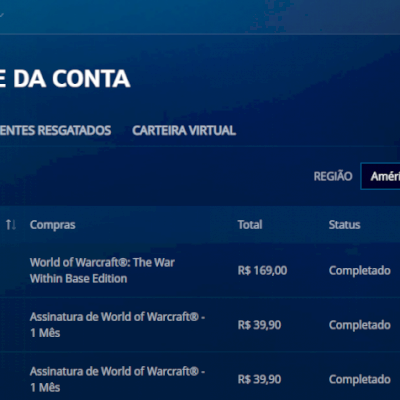This screenshot has height=400, width=400.
Task: Click the page heading ending in 'DA CONTA'
Action: [65, 79]
